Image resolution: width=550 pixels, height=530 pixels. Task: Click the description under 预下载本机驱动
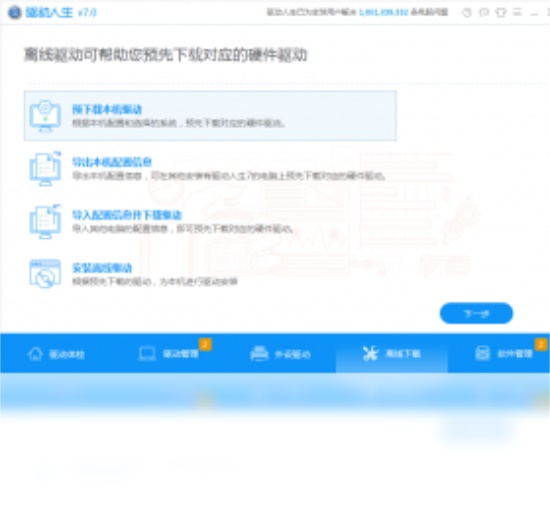[179, 123]
